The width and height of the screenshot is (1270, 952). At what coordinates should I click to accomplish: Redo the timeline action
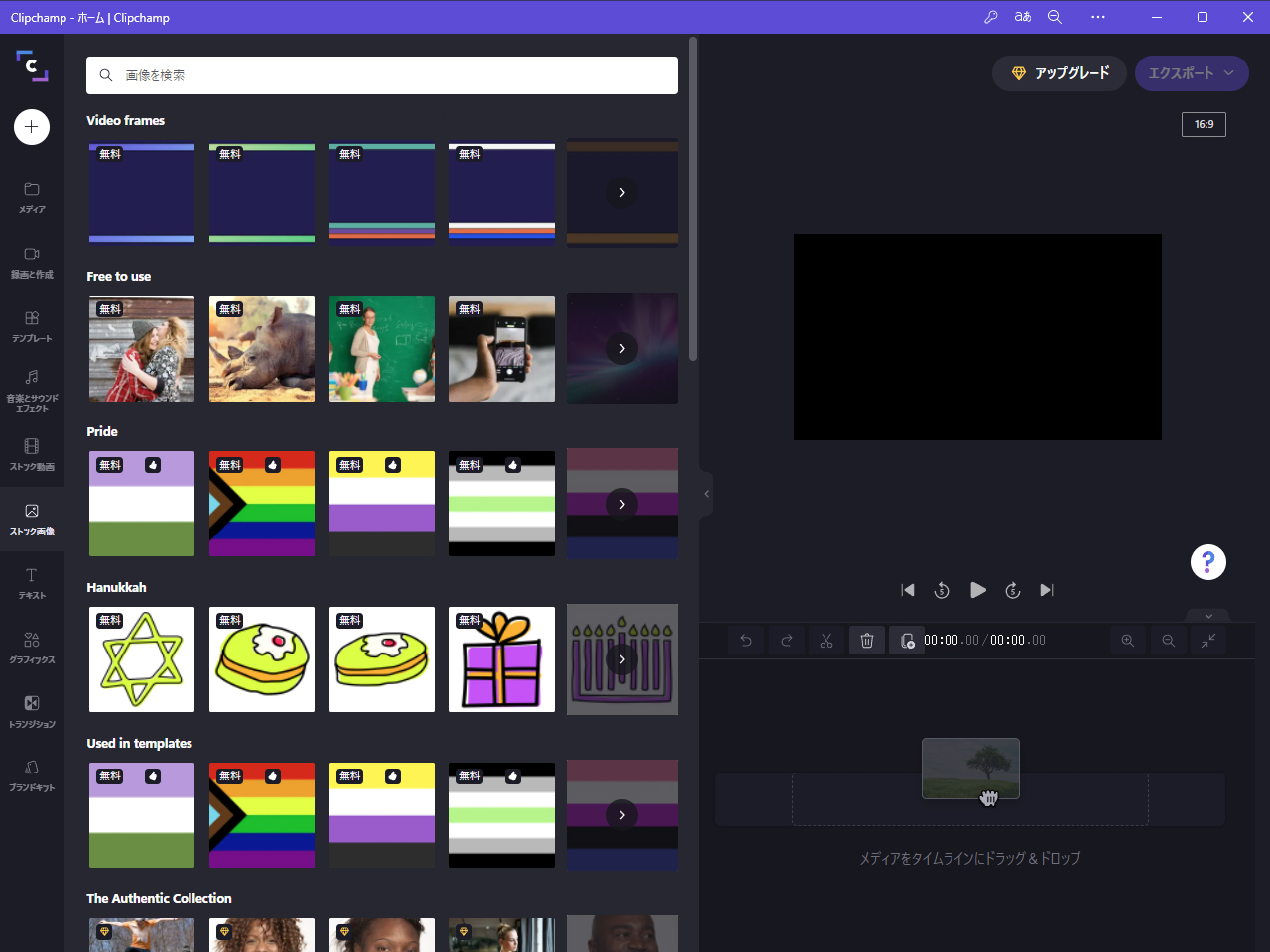tap(787, 641)
